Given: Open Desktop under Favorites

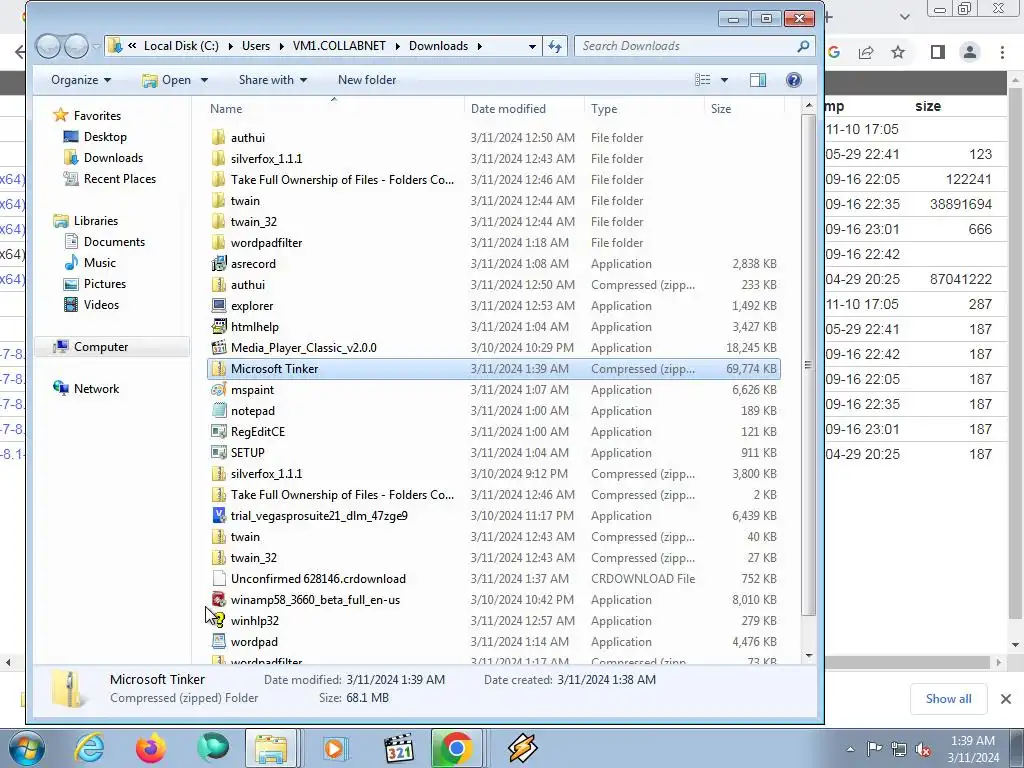Looking at the screenshot, I should click(104, 136).
